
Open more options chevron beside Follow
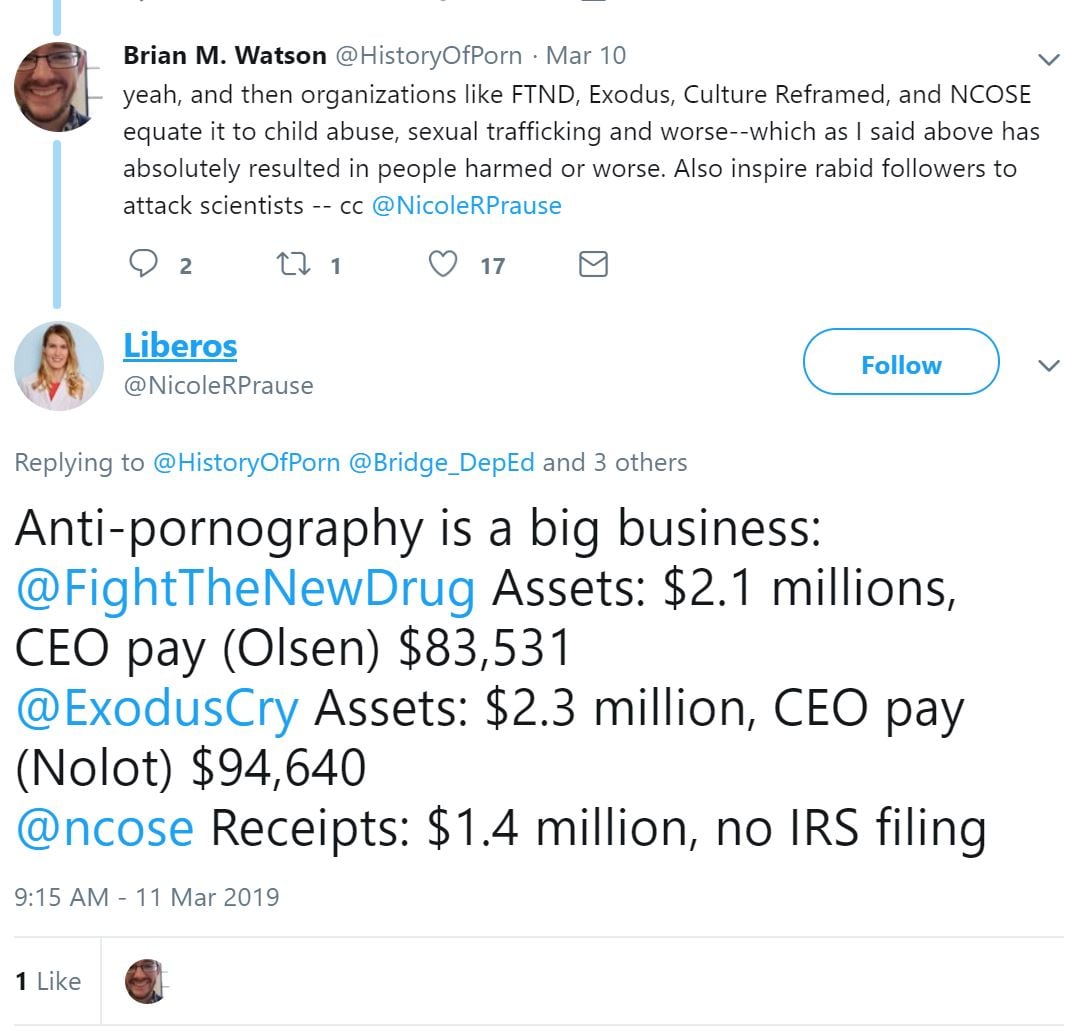click(1049, 365)
